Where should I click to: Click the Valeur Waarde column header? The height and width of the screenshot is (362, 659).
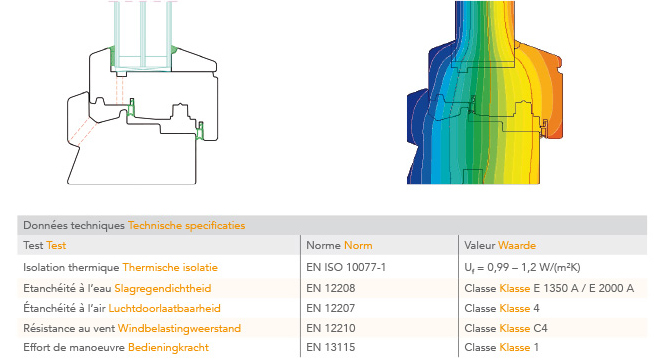coord(500,245)
